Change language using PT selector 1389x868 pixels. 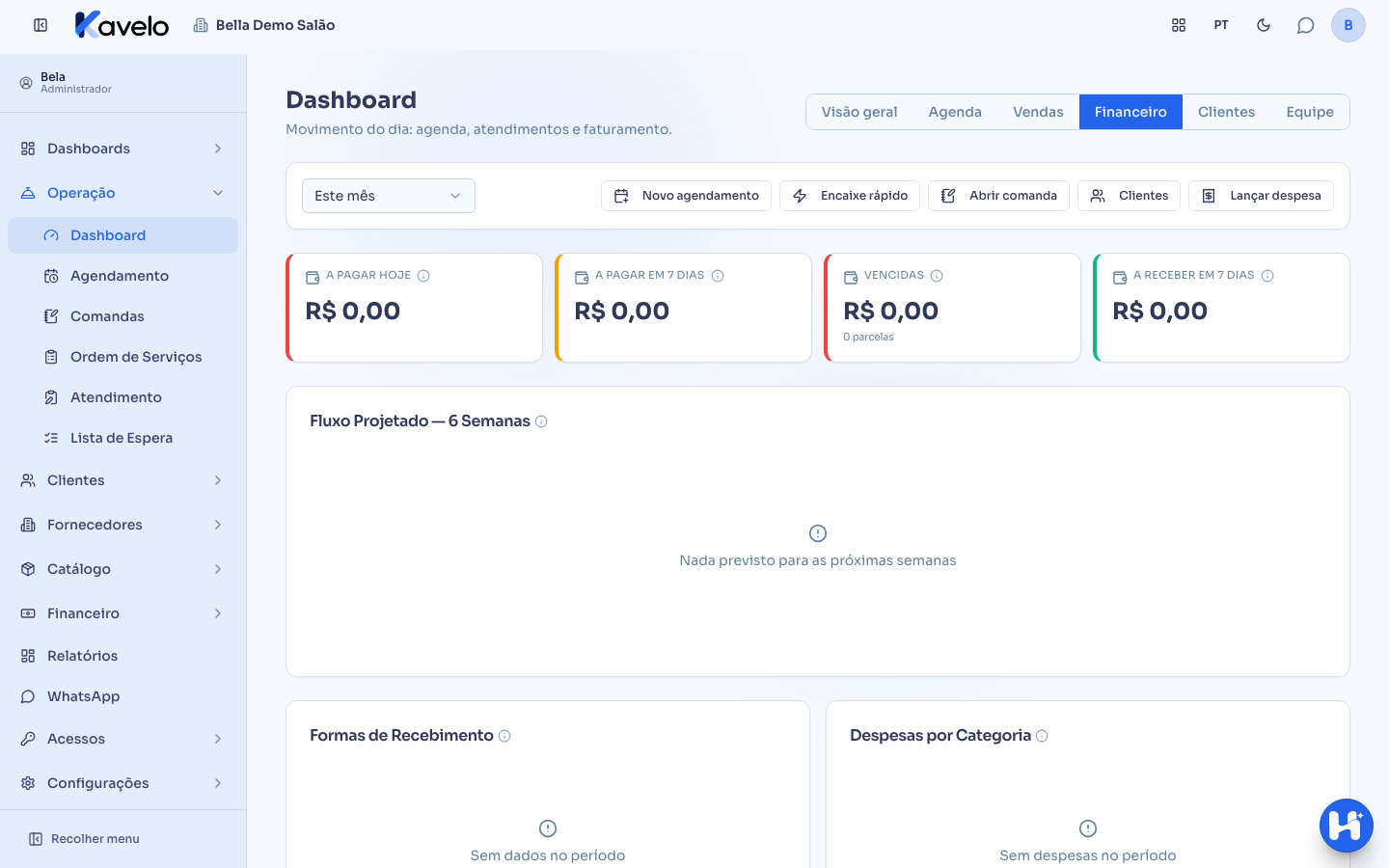tap(1221, 25)
